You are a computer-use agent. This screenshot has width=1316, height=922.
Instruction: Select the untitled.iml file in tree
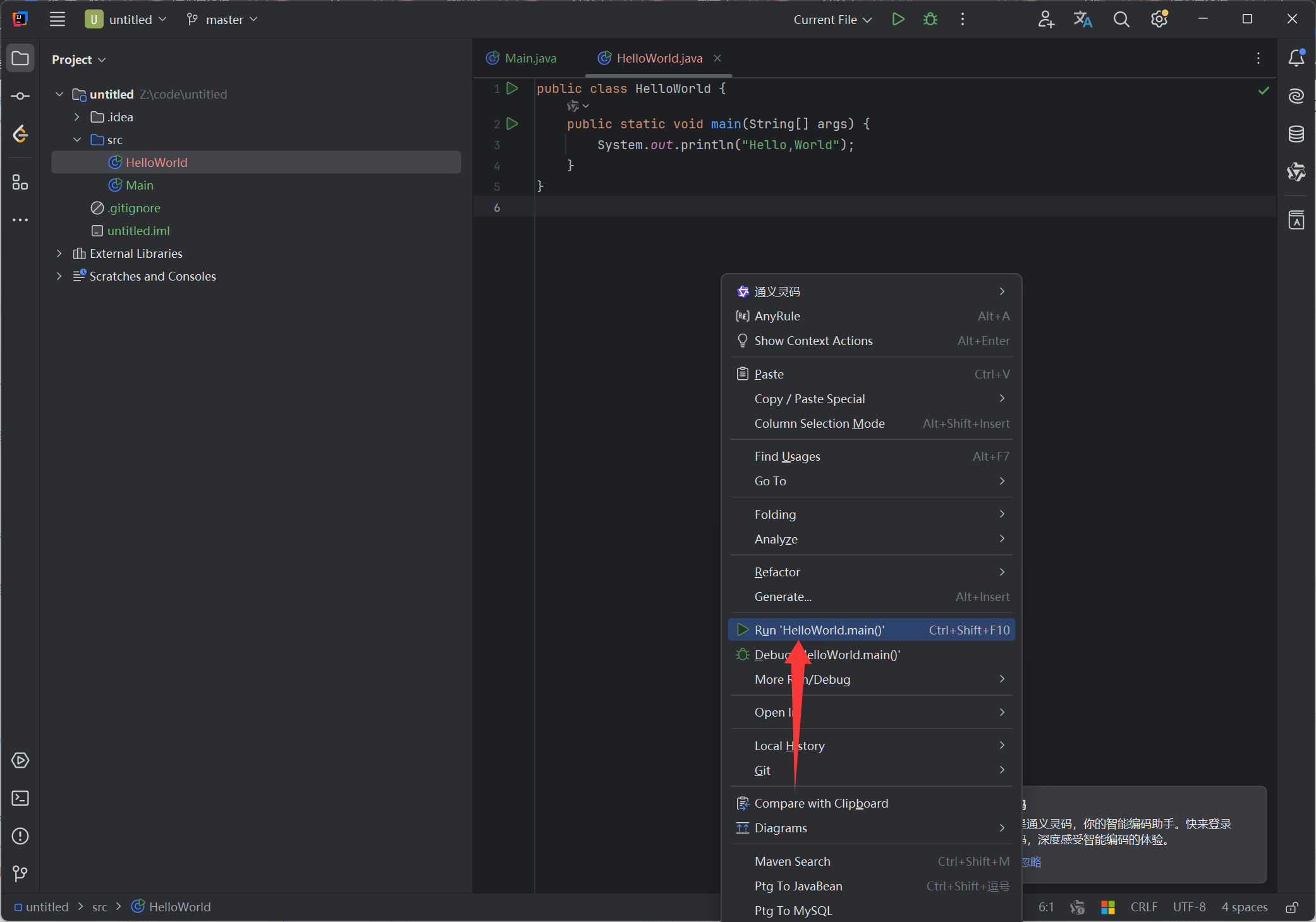click(138, 231)
